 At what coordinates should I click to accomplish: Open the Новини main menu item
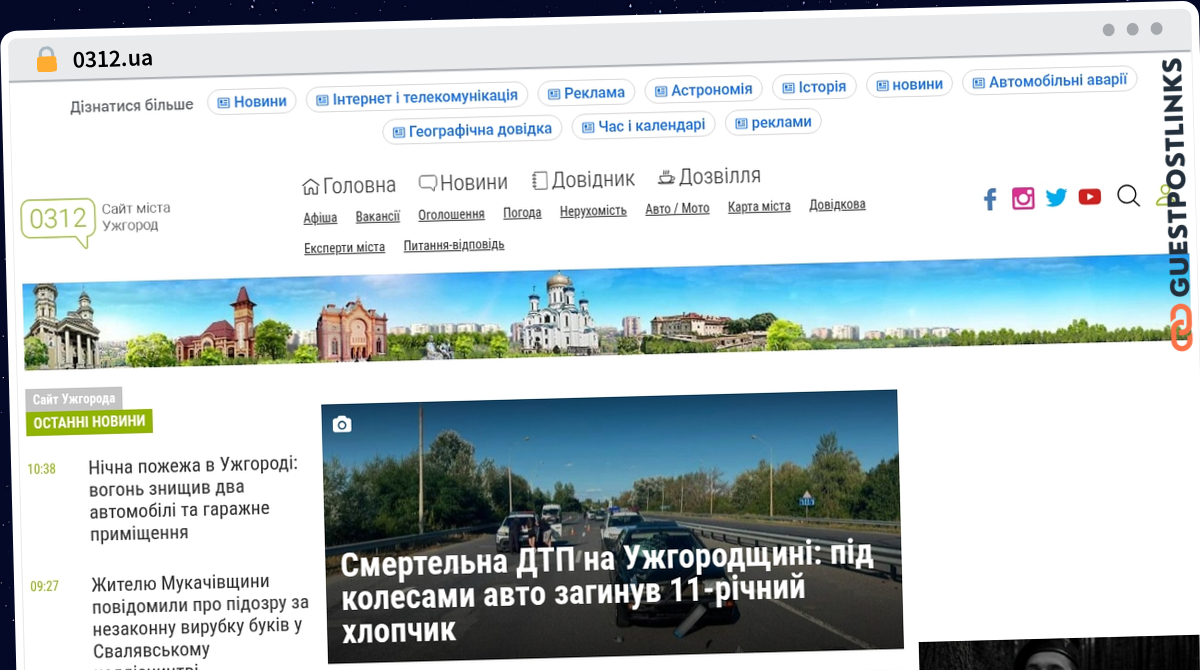[x=463, y=182]
